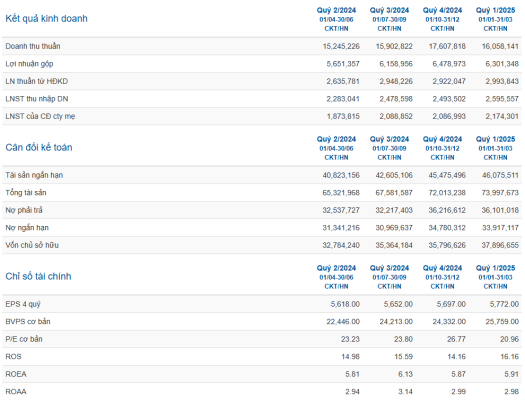This screenshot has width=525, height=400.
Task: Click the EPS 4 quý row label
Action: [x=23, y=304]
